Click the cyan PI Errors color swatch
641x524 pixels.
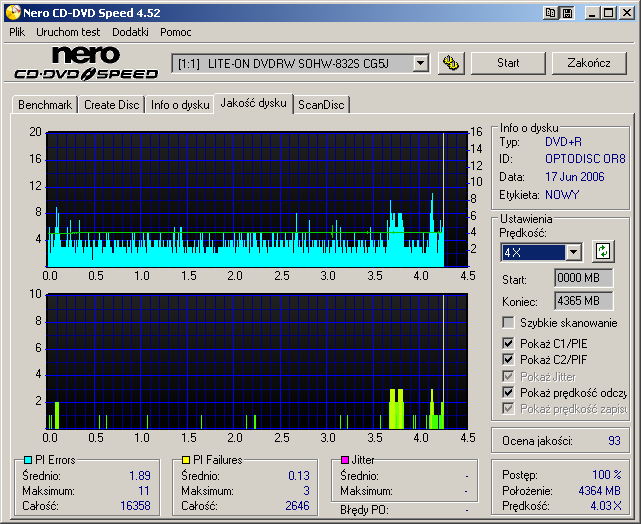pyautogui.click(x=27, y=460)
